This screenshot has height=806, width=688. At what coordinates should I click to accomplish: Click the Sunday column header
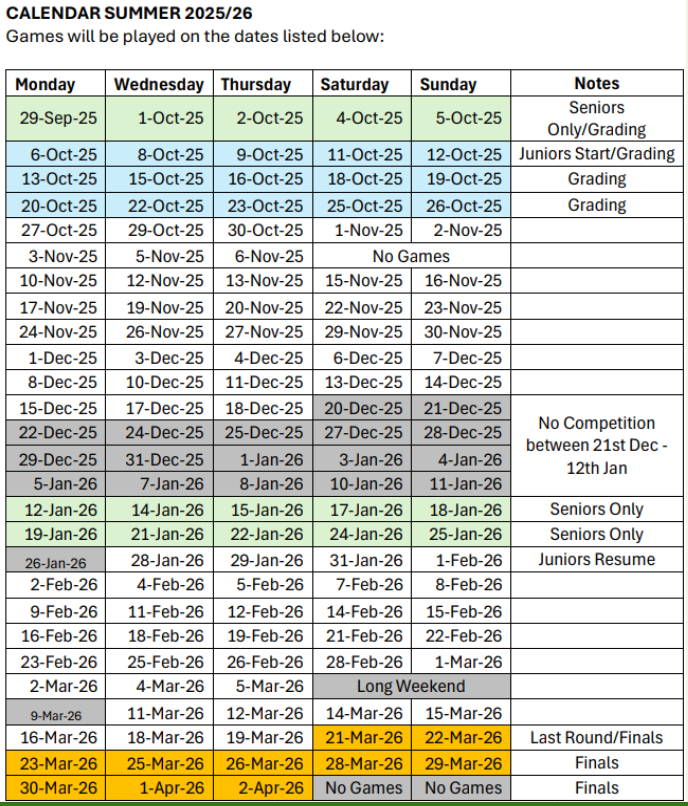(x=448, y=85)
